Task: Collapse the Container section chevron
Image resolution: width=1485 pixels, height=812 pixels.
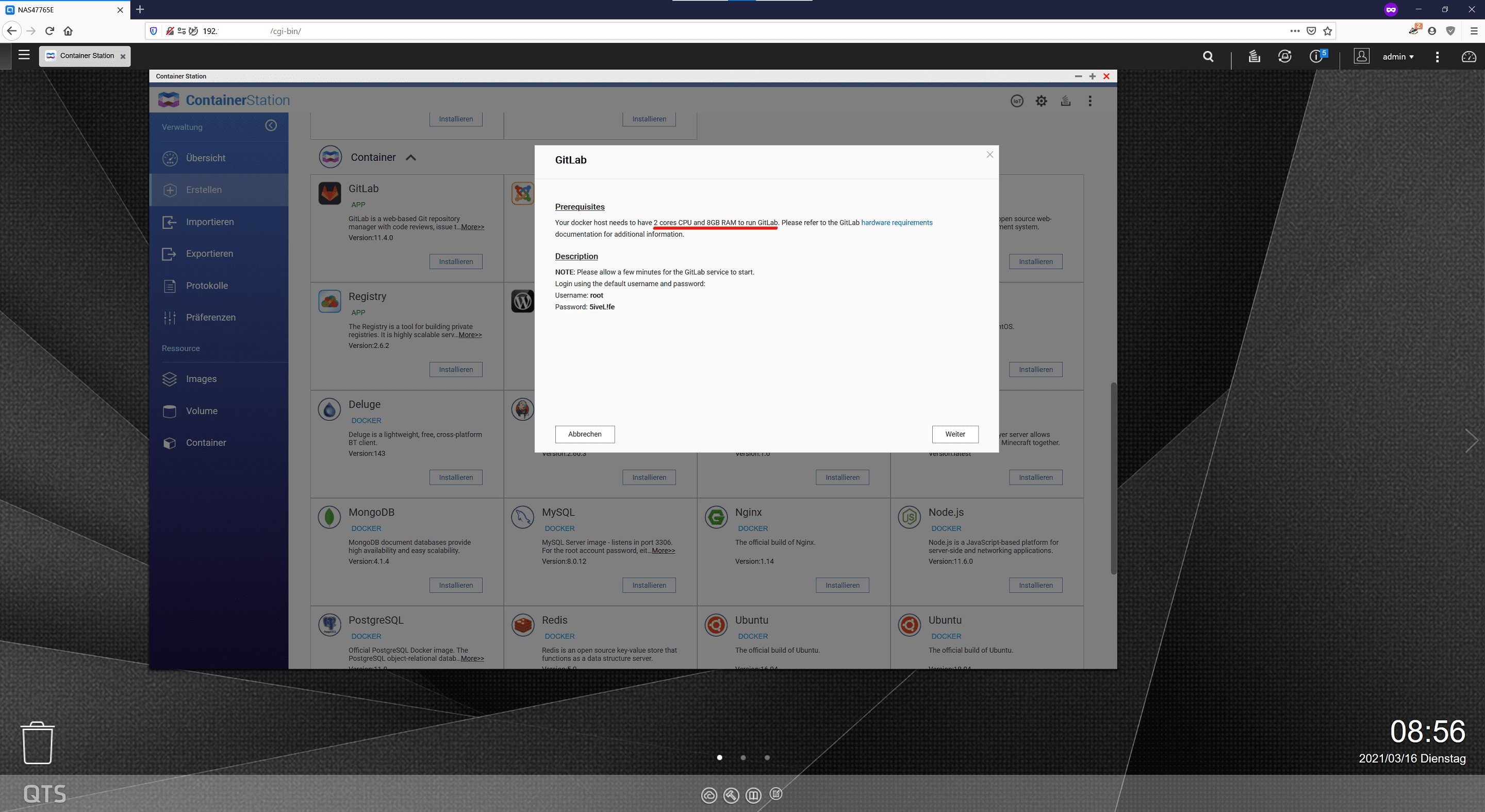Action: point(410,157)
